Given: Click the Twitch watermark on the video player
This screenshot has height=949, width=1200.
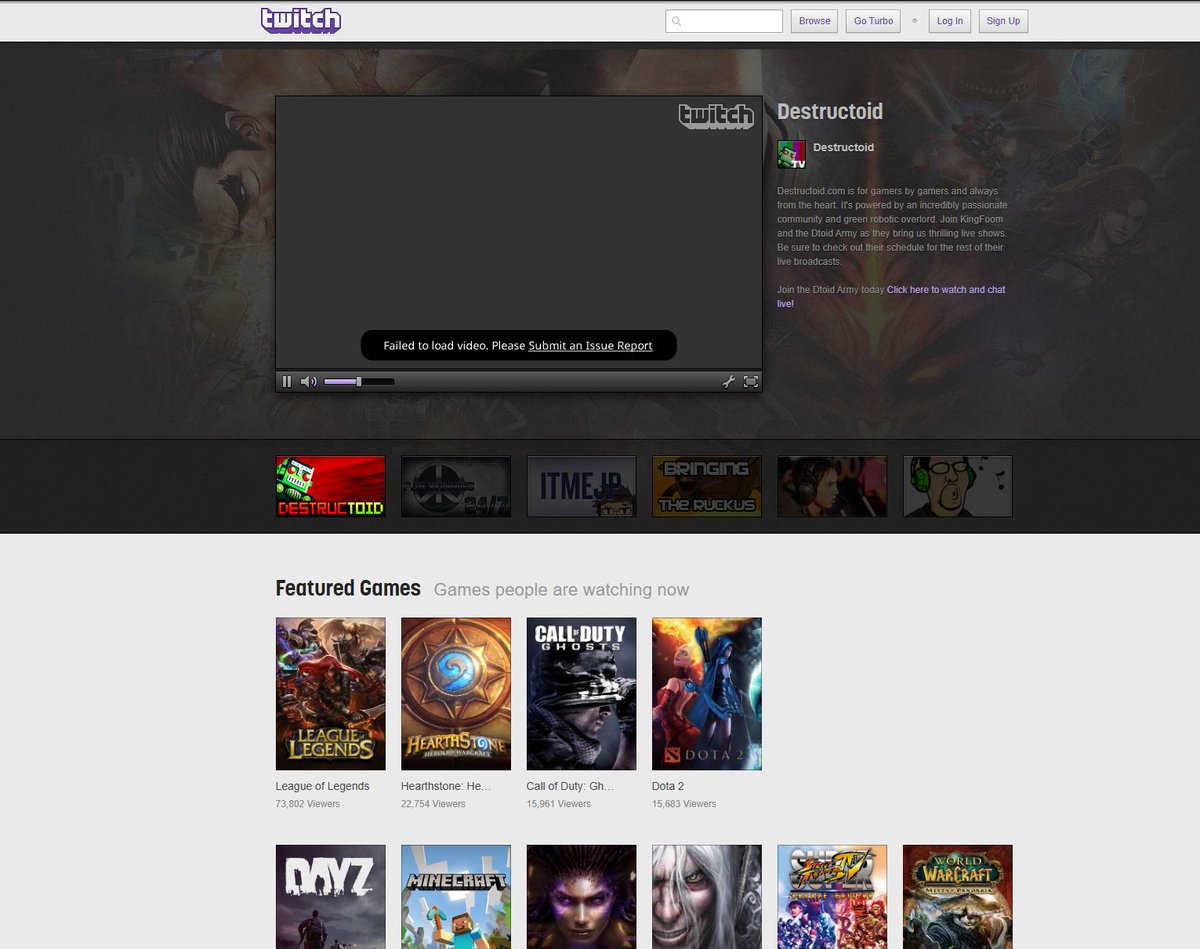Looking at the screenshot, I should tap(717, 116).
